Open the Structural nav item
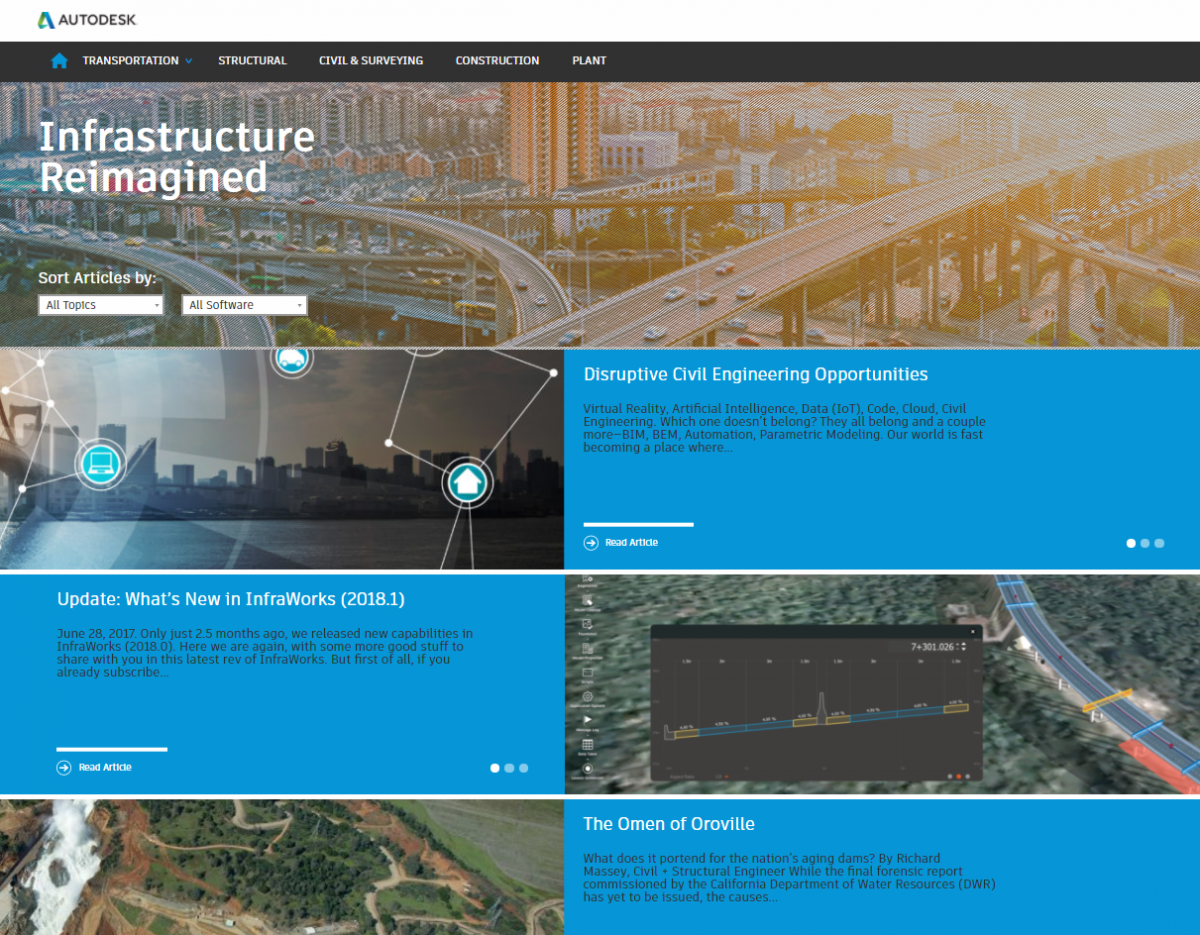The width and height of the screenshot is (1200, 935). (252, 61)
